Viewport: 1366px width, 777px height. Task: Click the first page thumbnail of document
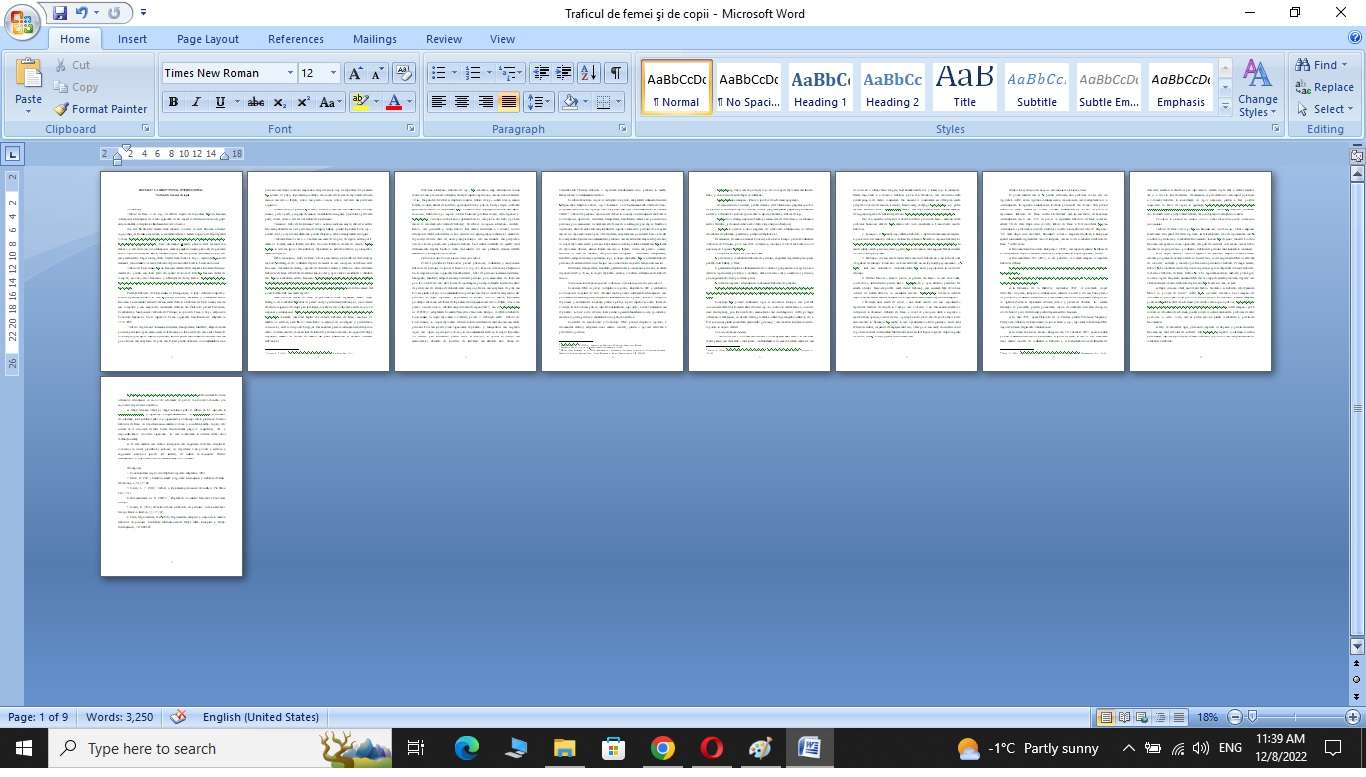click(x=171, y=271)
